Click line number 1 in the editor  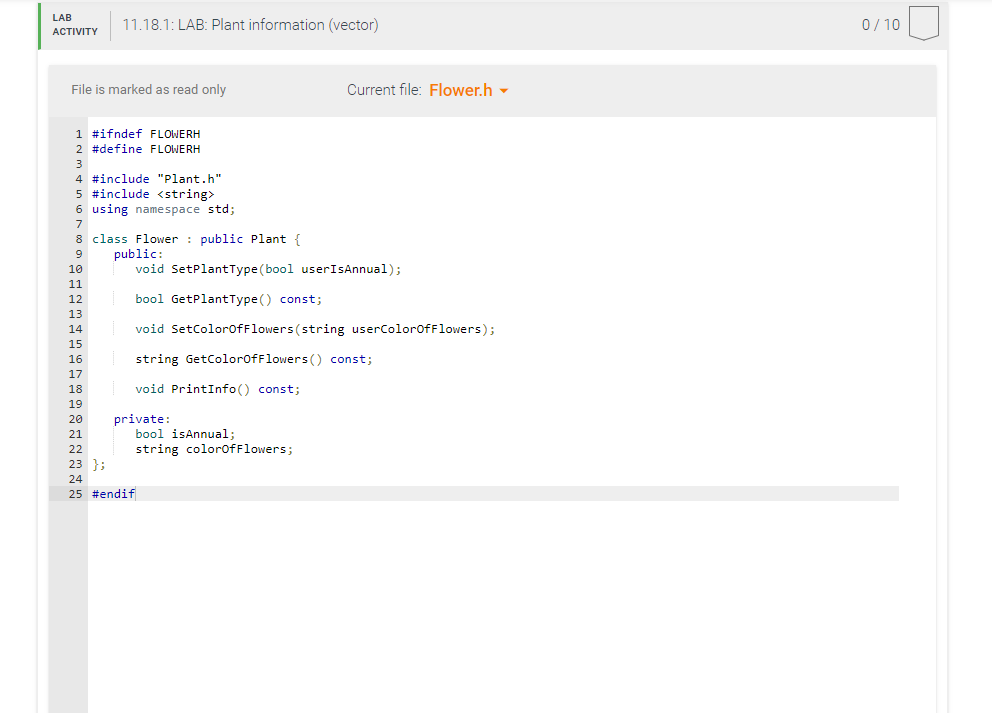click(x=79, y=133)
